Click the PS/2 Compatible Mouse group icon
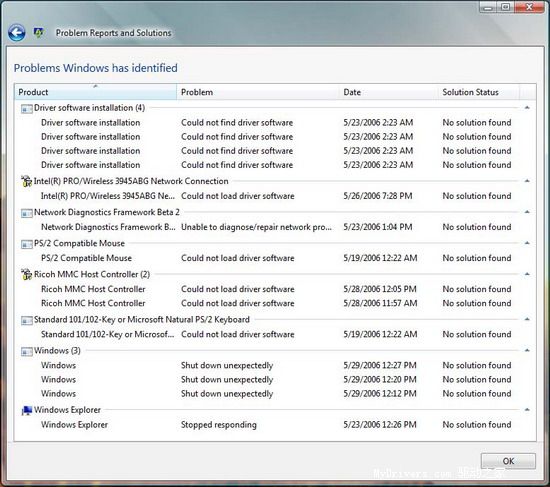Viewport: 550px width, 487px height. click(x=27, y=244)
